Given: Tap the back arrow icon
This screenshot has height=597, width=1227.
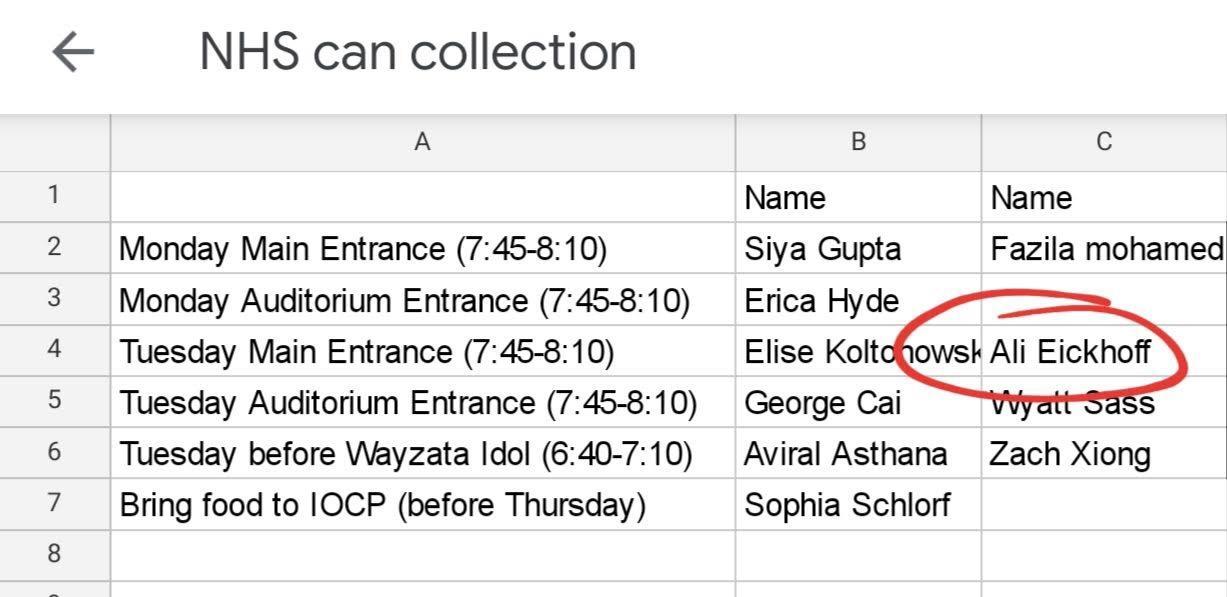Looking at the screenshot, I should (73, 52).
